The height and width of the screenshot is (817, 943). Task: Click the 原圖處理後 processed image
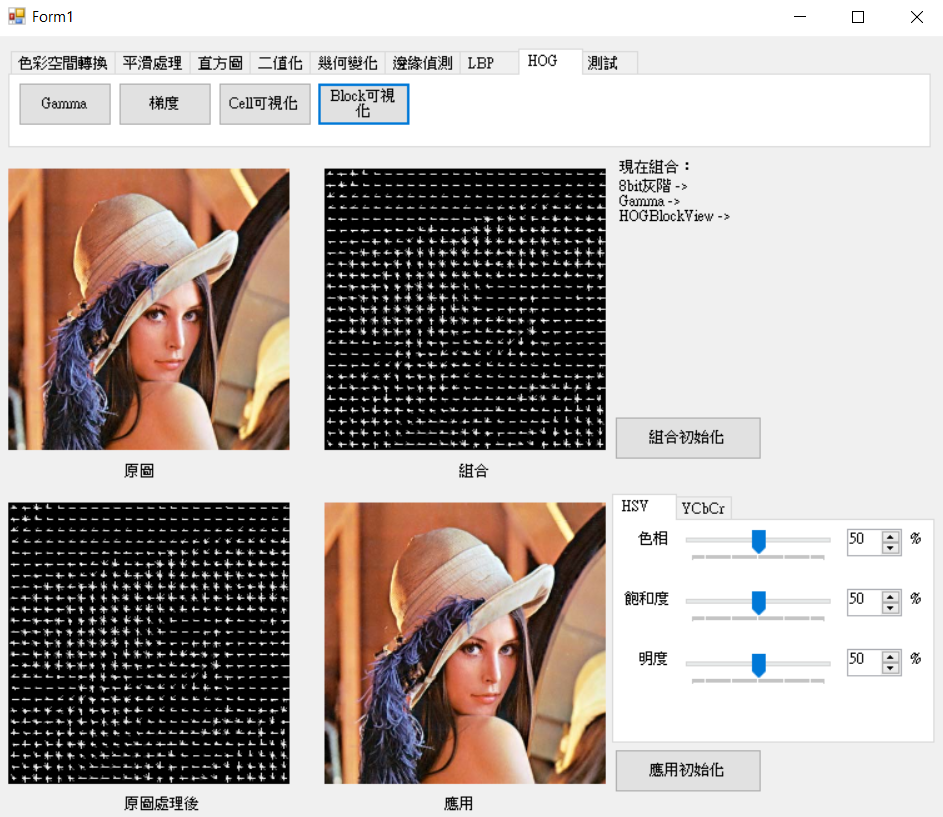click(149, 643)
